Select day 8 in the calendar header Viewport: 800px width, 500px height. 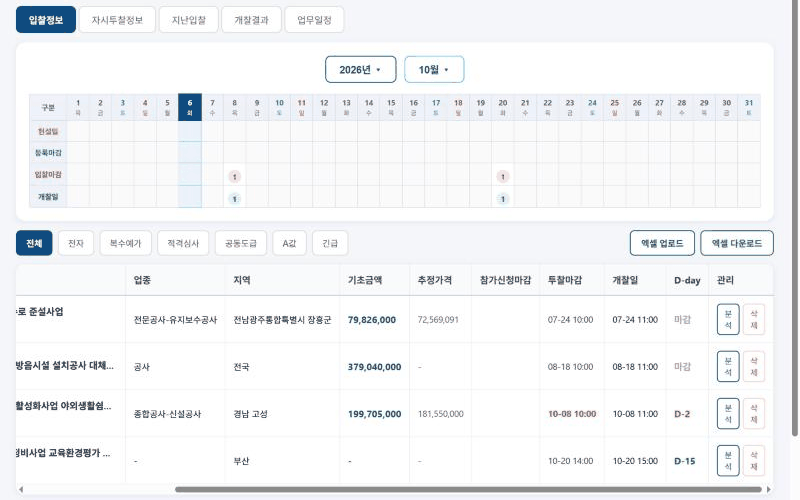(x=235, y=107)
